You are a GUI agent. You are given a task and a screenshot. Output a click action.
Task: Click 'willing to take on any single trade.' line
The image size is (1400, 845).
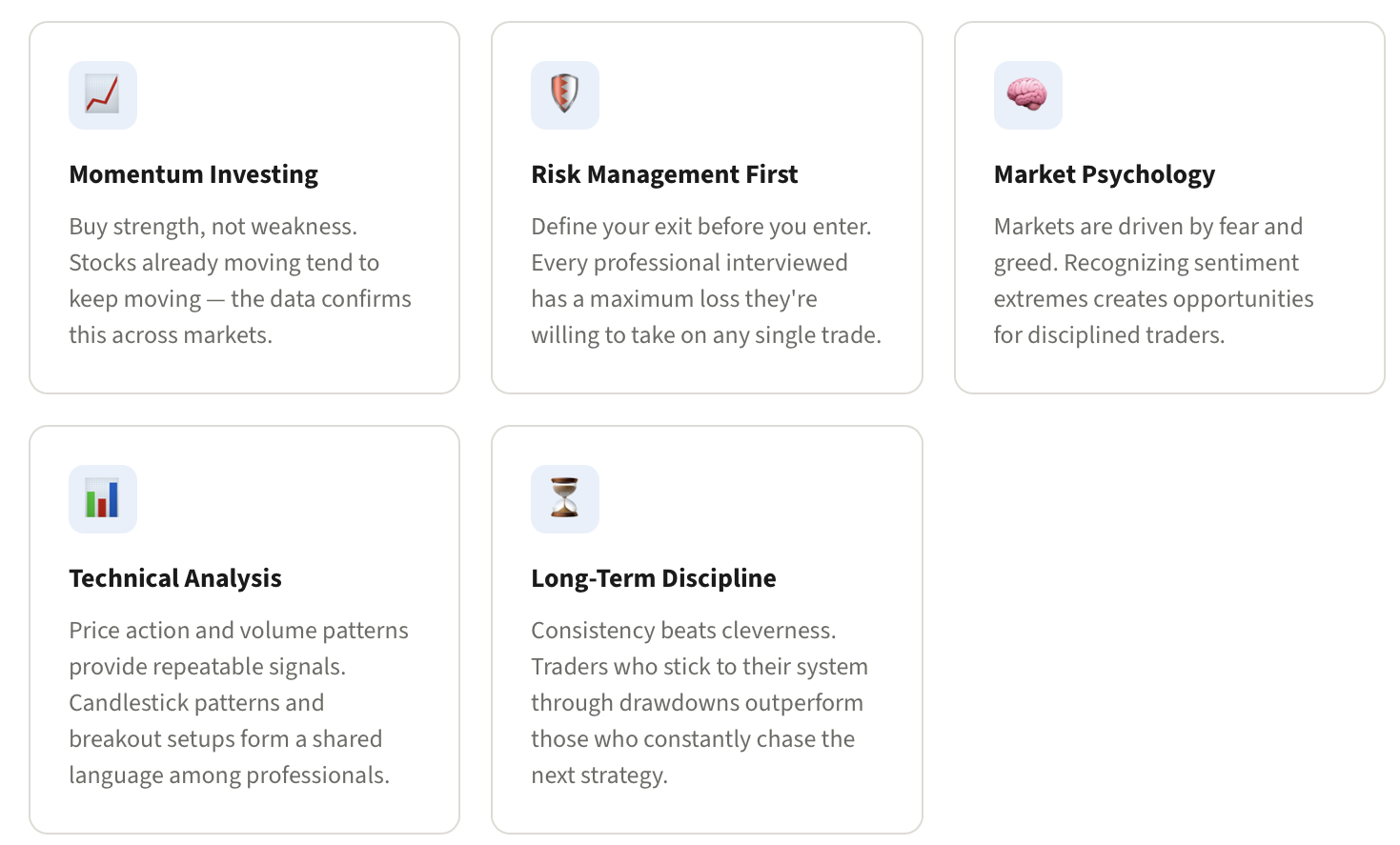[706, 335]
